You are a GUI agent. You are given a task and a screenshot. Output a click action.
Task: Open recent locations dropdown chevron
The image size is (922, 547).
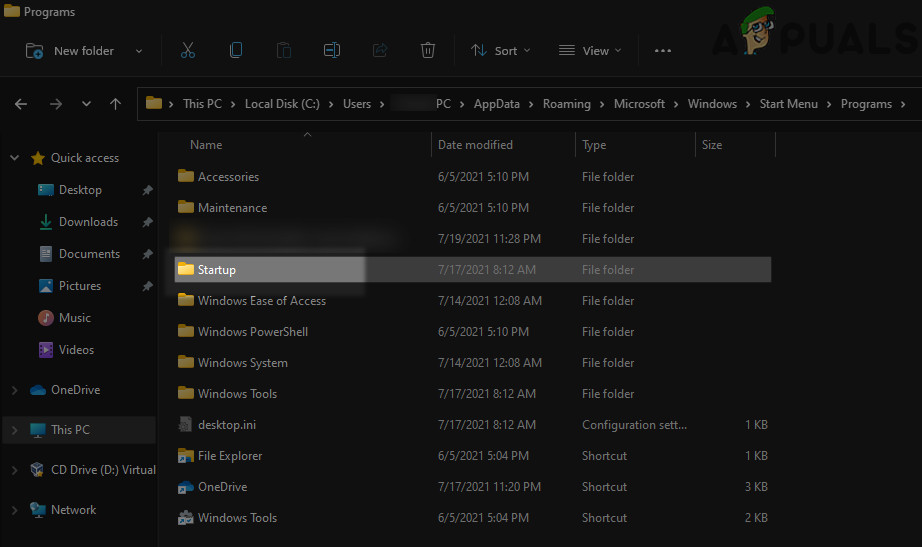pyautogui.click(x=87, y=104)
